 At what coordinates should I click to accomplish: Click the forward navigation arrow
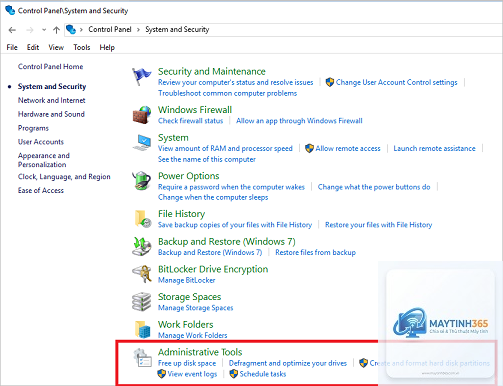pos(30,30)
